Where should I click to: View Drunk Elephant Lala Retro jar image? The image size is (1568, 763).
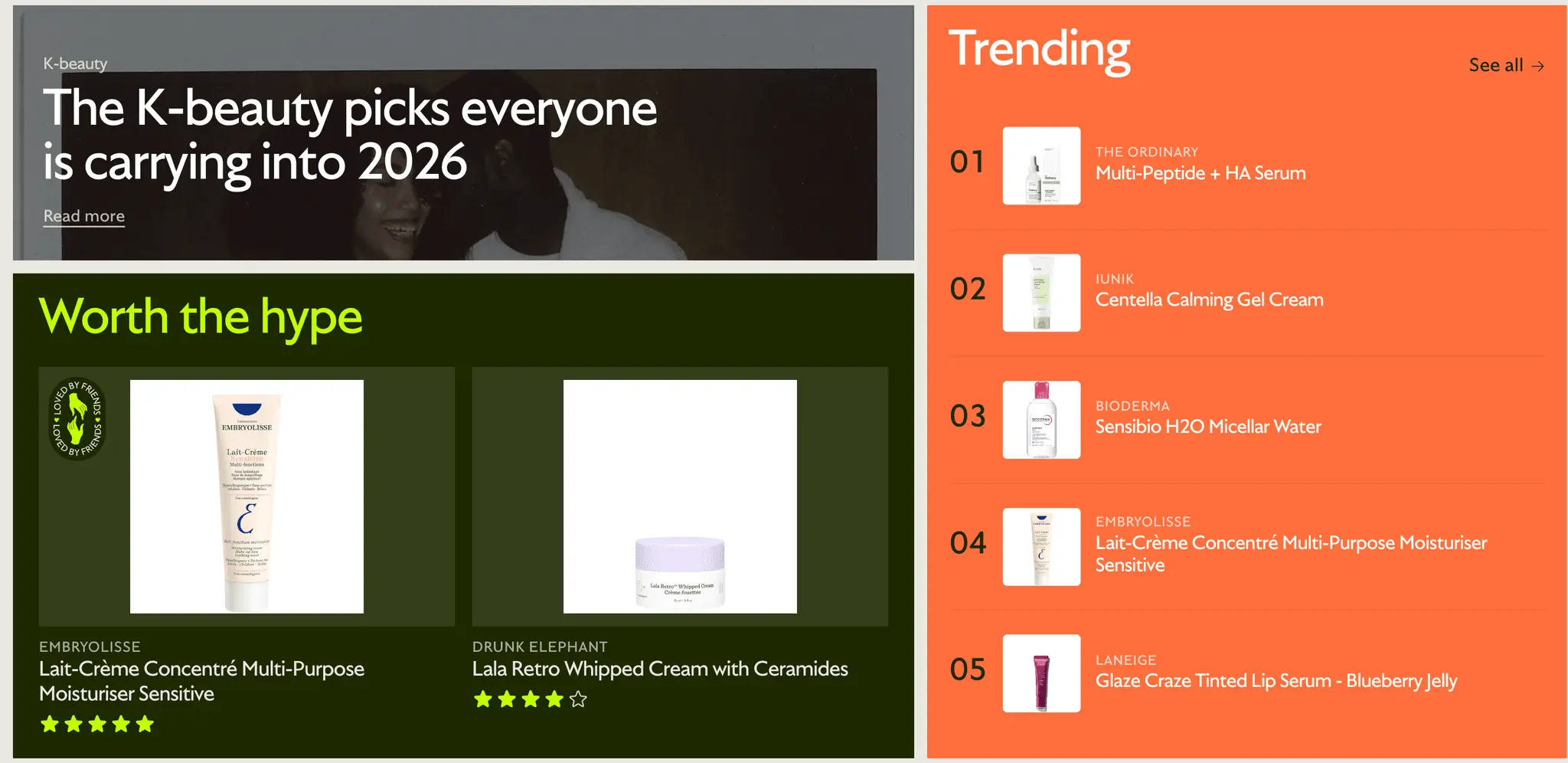[680, 496]
